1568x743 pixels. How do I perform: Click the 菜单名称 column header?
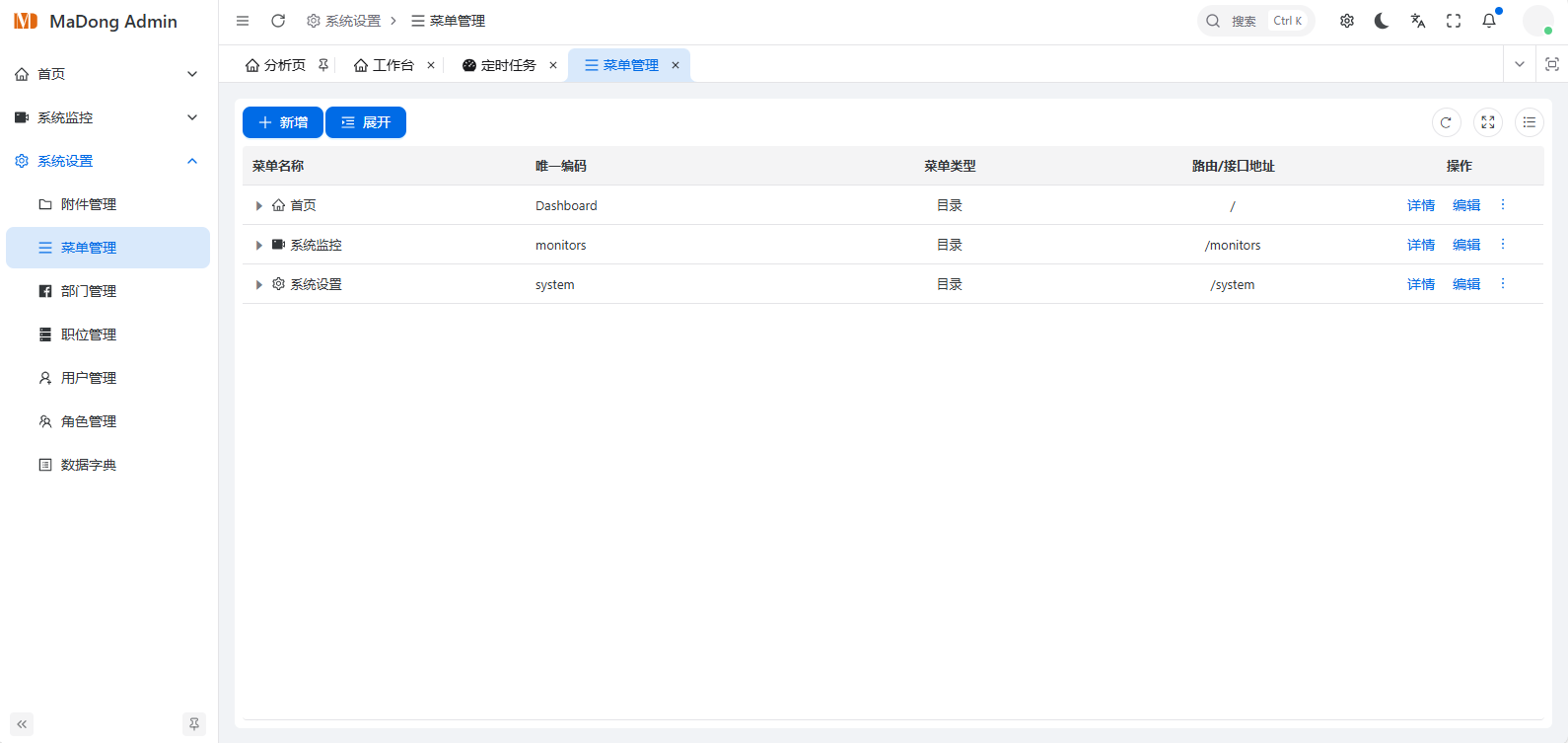click(278, 166)
